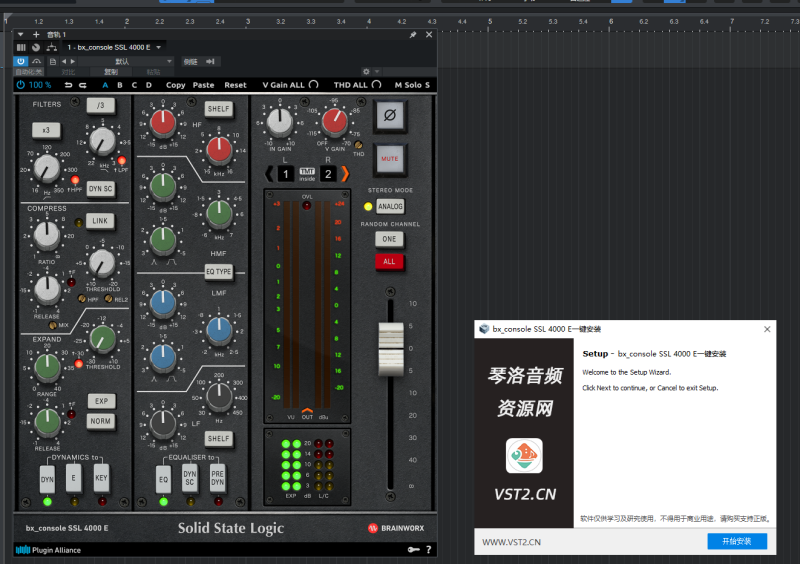800x564 pixels.
Task: Collapse the plugin header triangle
Action: [20, 35]
